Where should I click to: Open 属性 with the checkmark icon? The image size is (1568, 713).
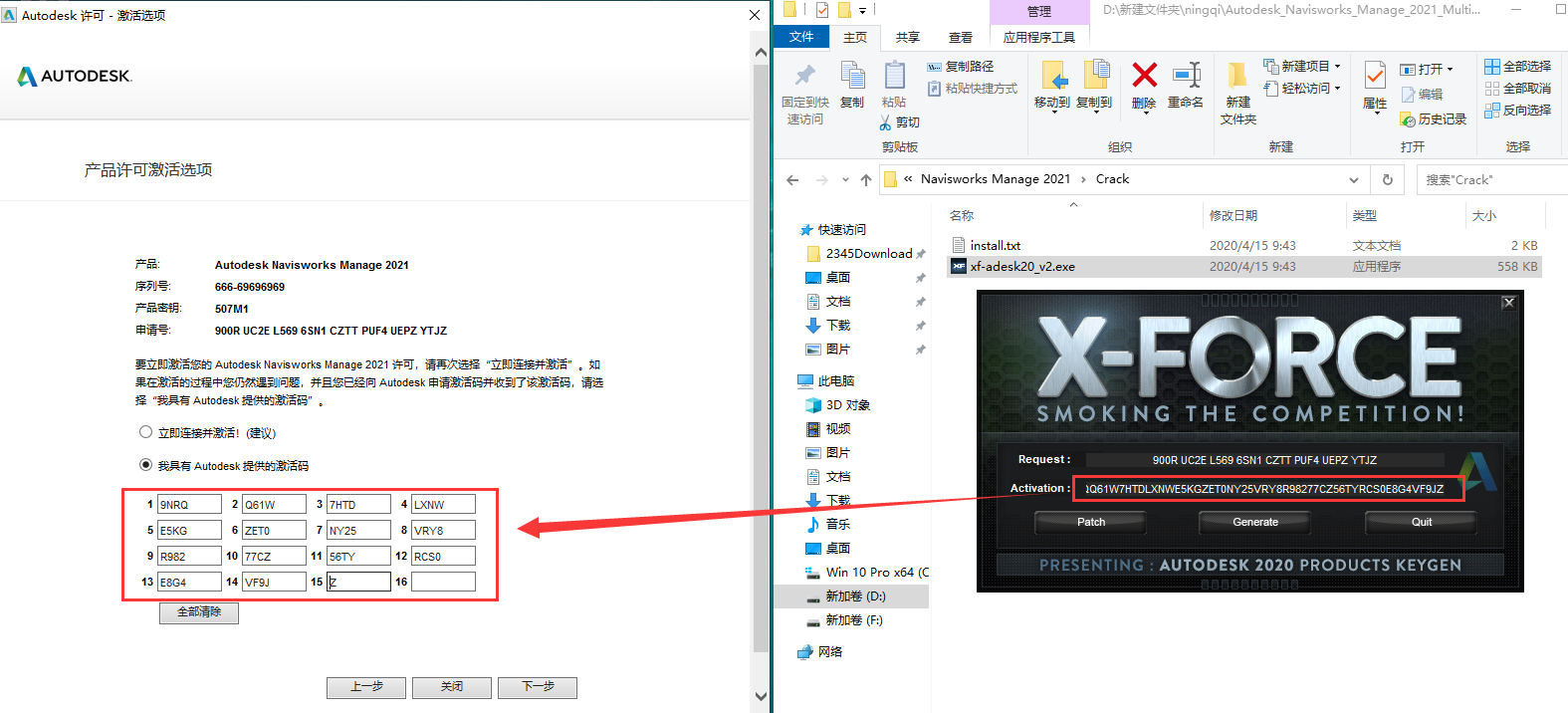(x=1375, y=77)
